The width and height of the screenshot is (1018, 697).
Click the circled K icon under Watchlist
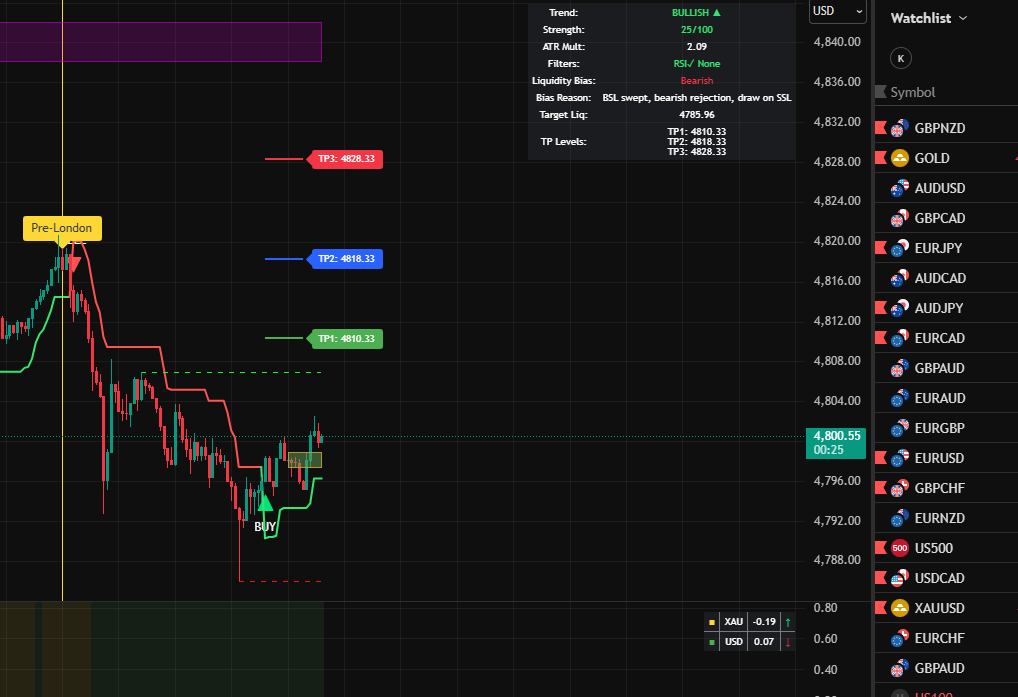(x=901, y=58)
